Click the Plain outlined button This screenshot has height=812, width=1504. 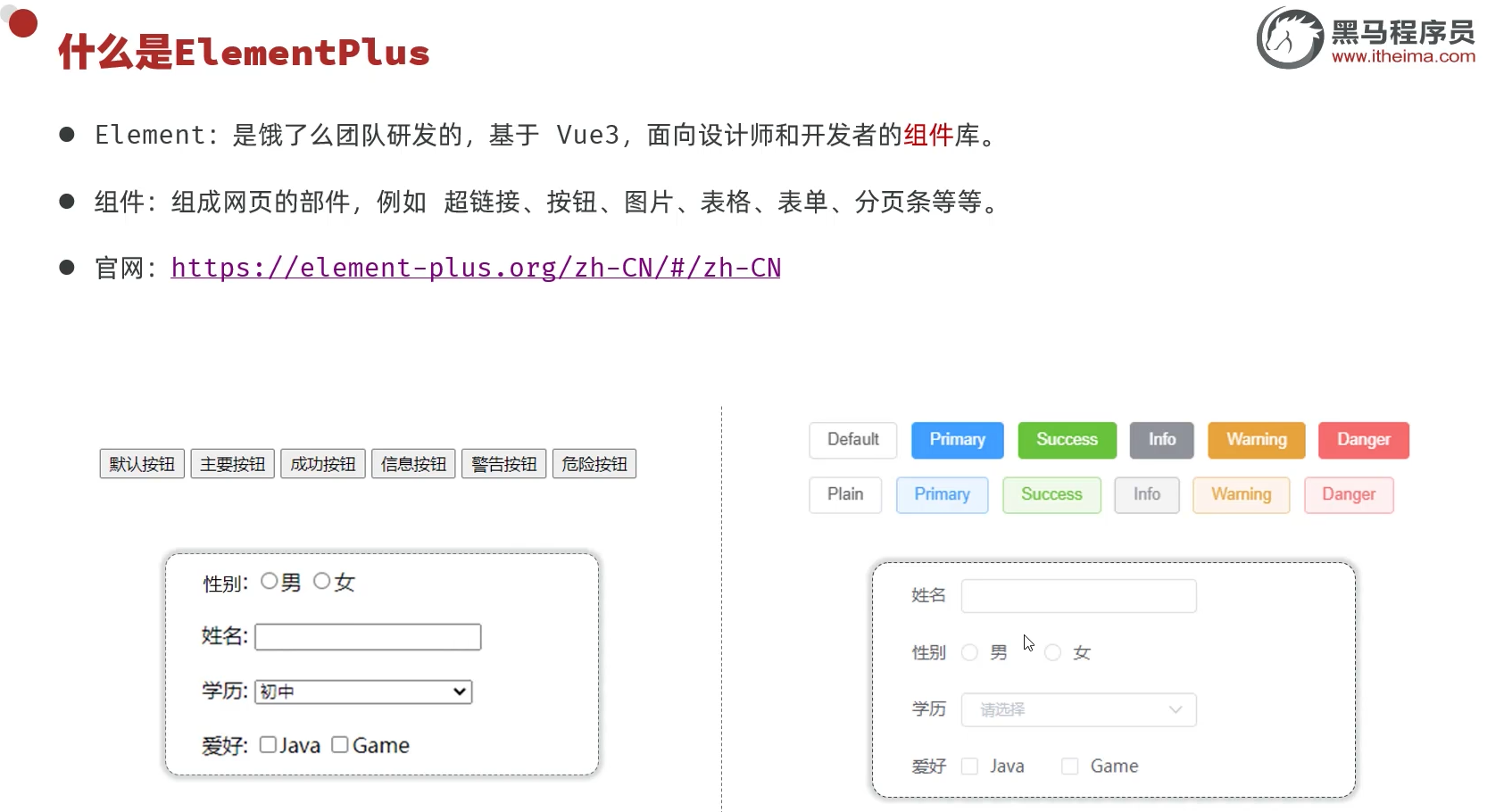tap(845, 494)
